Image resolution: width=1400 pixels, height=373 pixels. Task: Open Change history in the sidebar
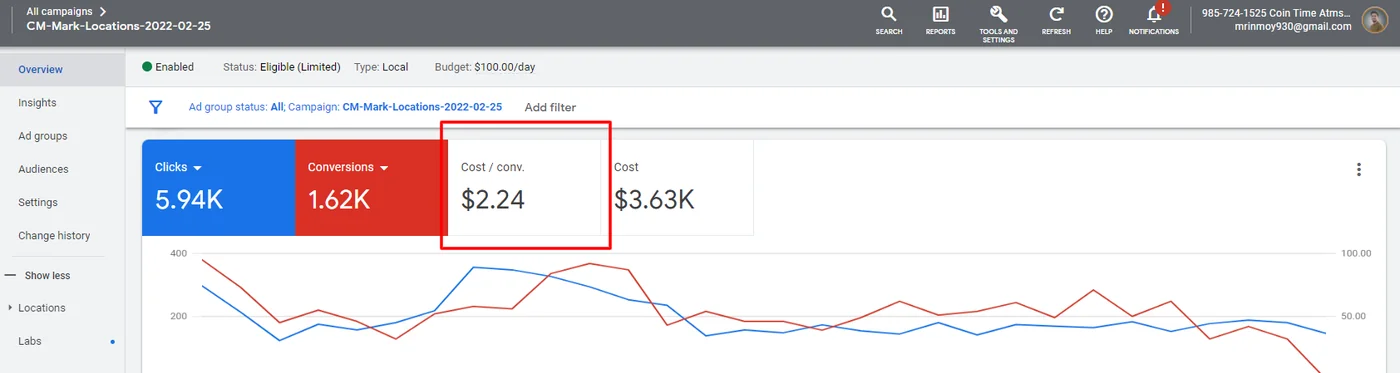(x=54, y=236)
